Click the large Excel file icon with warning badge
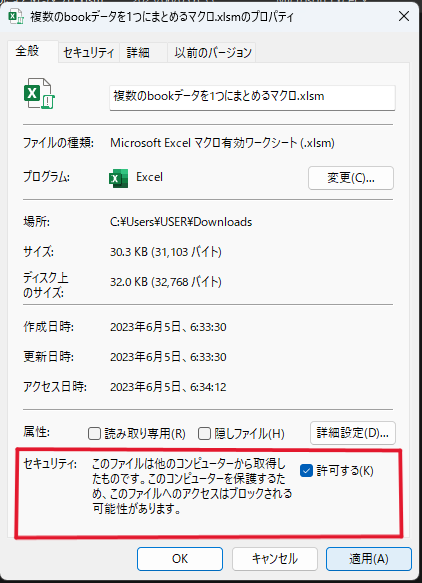This screenshot has width=422, height=583. [39, 93]
